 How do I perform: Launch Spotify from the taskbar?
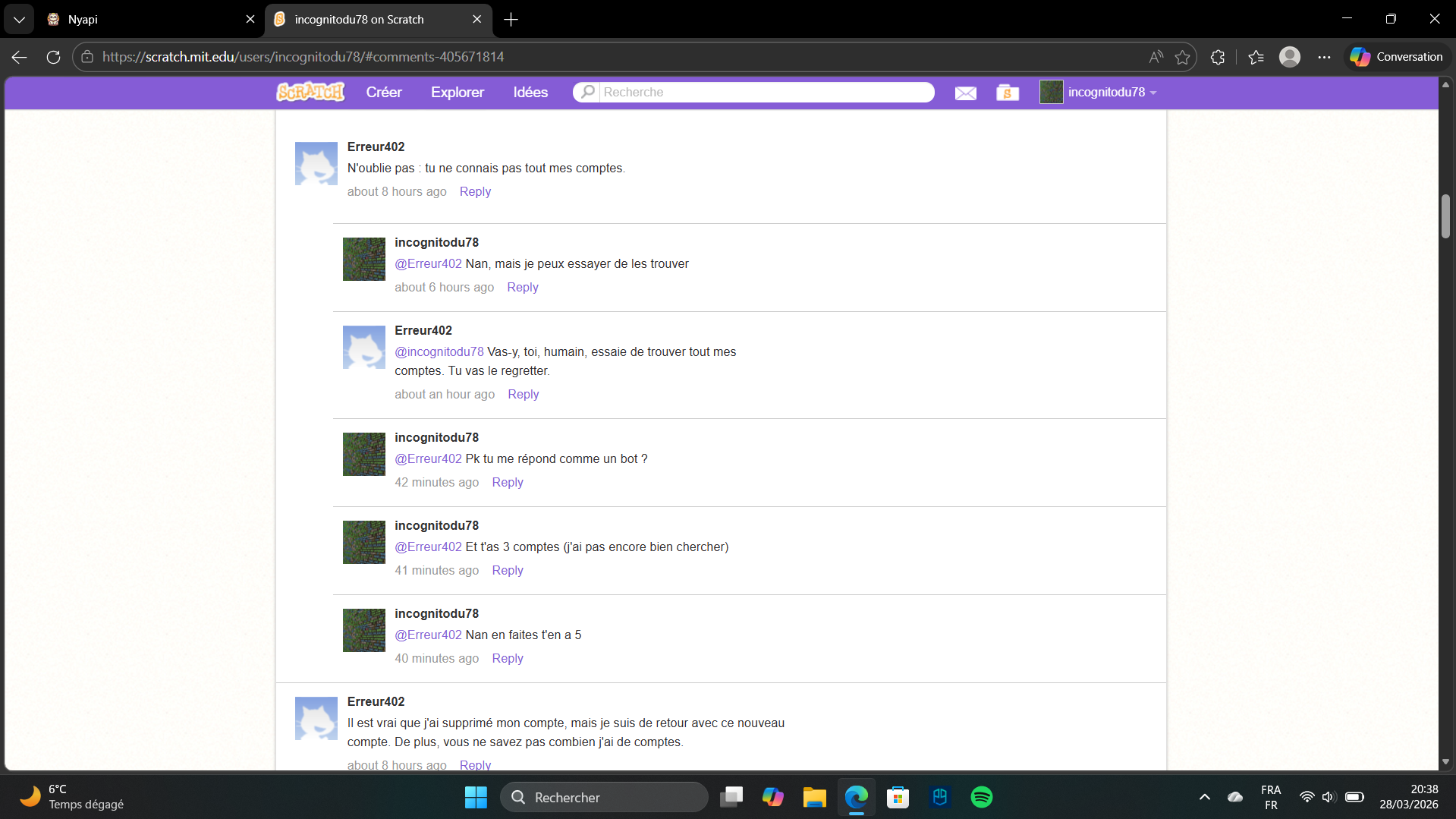tap(981, 797)
